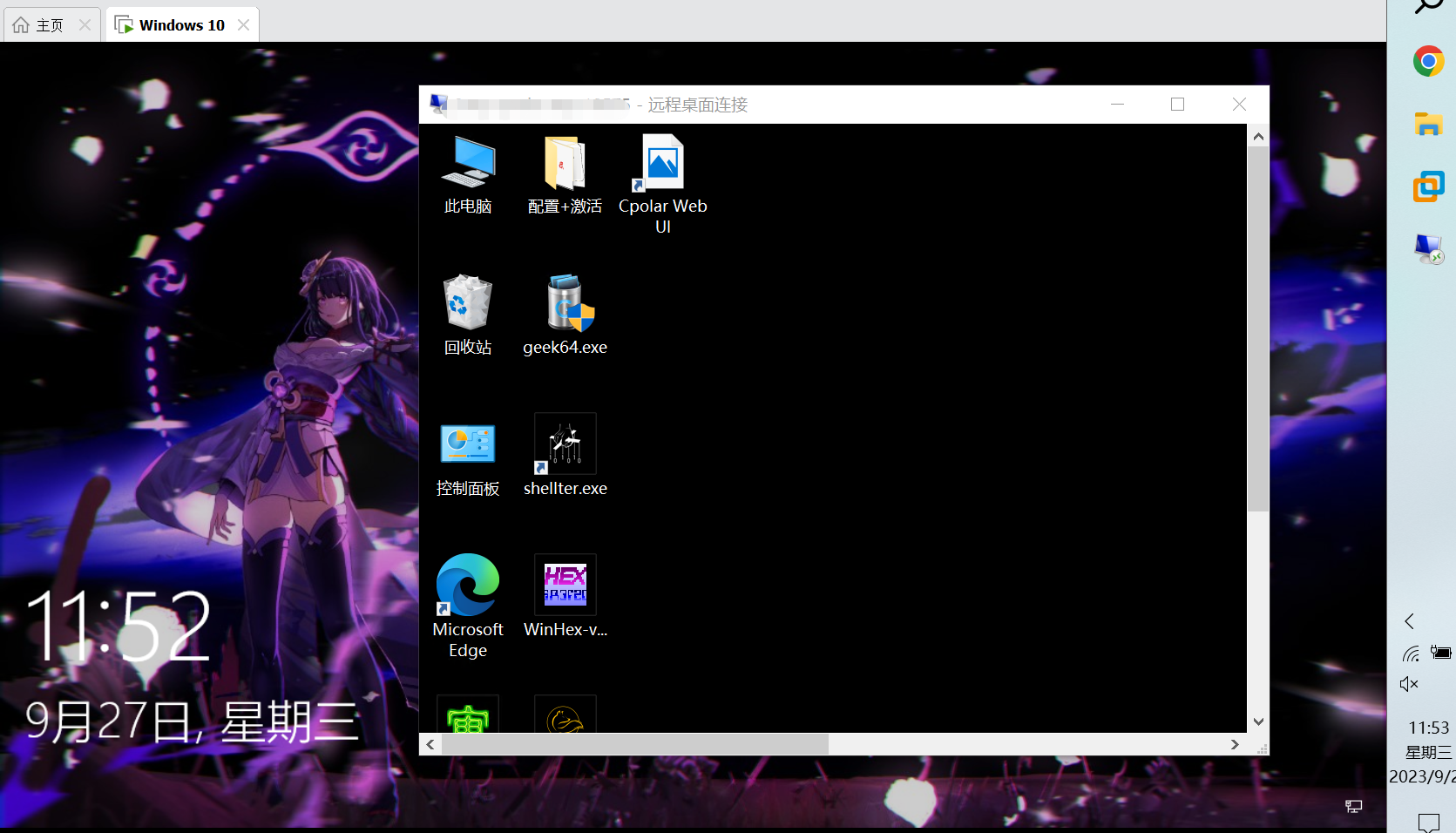The image size is (1456, 833).
Task: Unmute the speaker volume tray icon
Action: tap(1409, 684)
